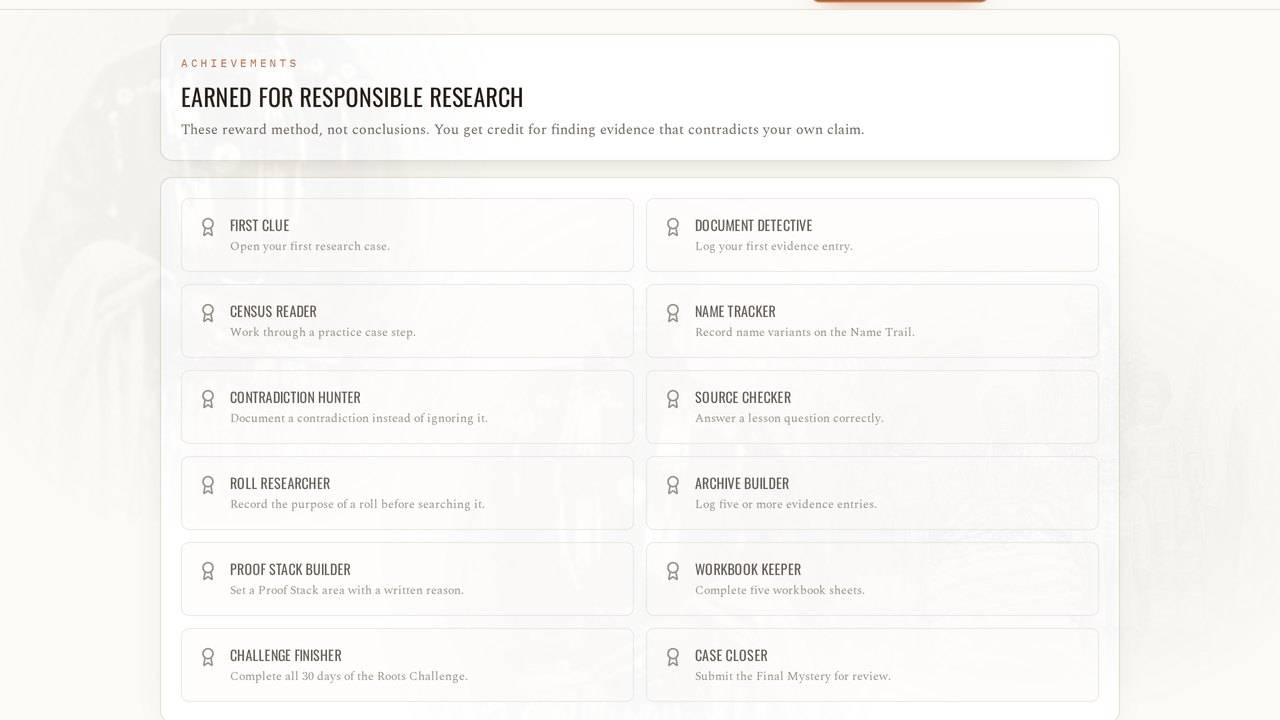This screenshot has height=720, width=1280.
Task: Click the "EARNED FOR RESPONSIBLE RESEARCH" heading
Action: 352,97
